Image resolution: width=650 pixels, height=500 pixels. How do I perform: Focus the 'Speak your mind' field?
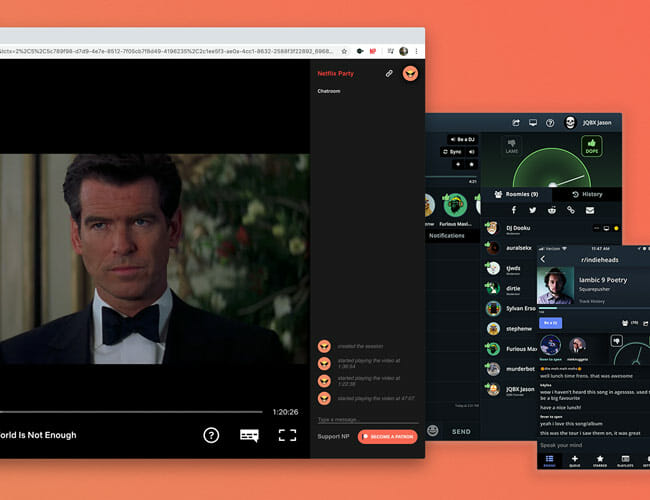coord(594,445)
